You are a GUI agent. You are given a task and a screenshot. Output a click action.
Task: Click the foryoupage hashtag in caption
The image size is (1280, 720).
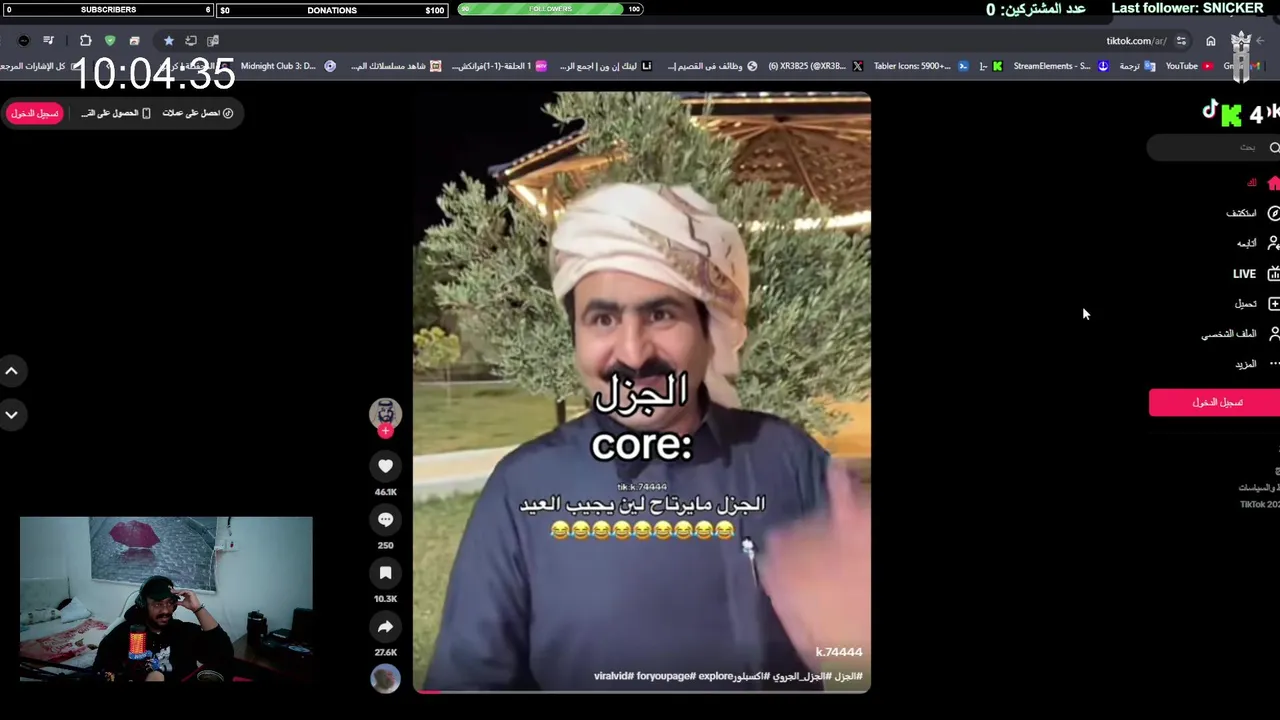click(x=664, y=676)
